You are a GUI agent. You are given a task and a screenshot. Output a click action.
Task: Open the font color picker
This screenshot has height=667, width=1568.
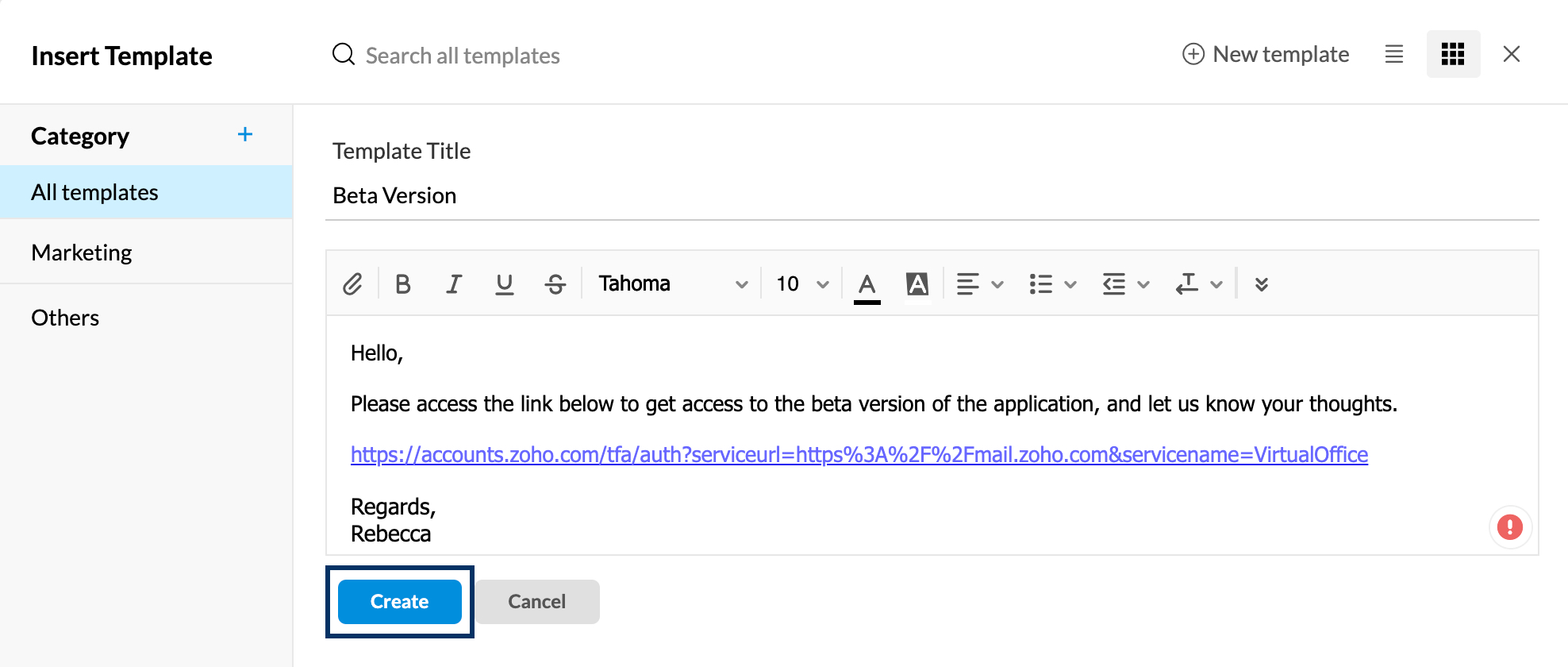(x=867, y=284)
